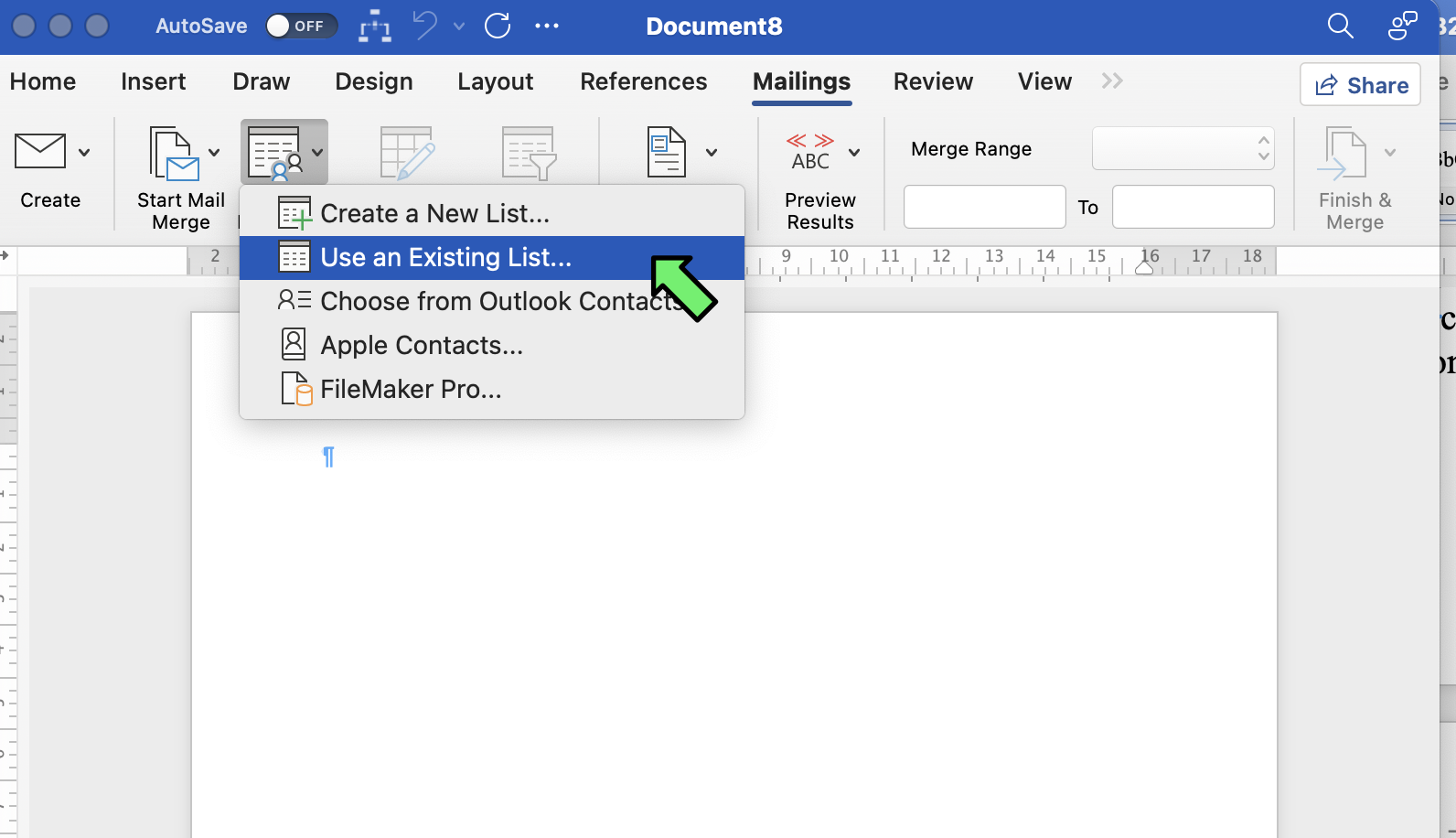Viewport: 1456px width, 838px height.
Task: Open the Design tab
Action: pos(374,81)
